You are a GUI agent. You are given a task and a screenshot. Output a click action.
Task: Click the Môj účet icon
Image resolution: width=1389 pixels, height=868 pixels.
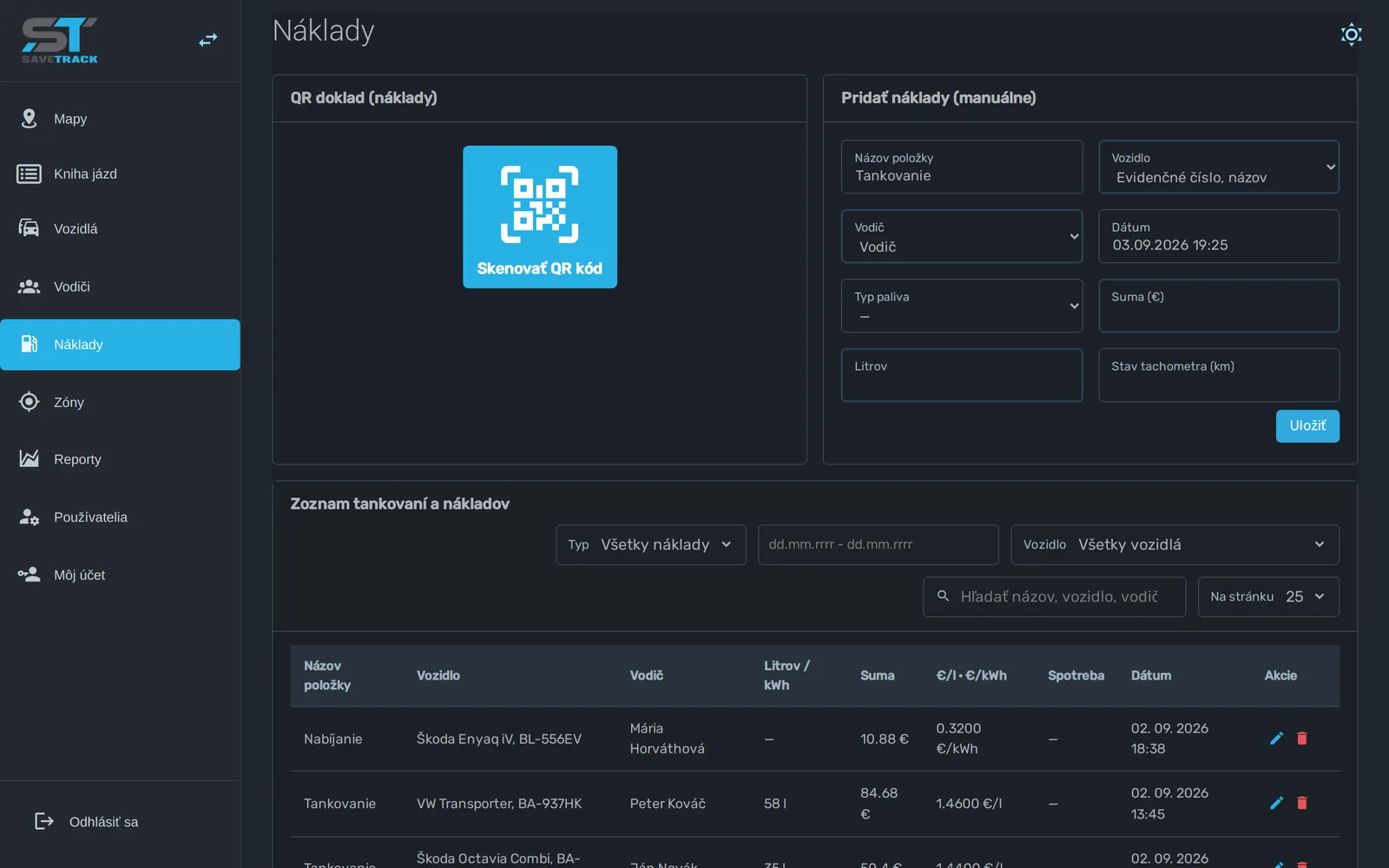click(29, 575)
